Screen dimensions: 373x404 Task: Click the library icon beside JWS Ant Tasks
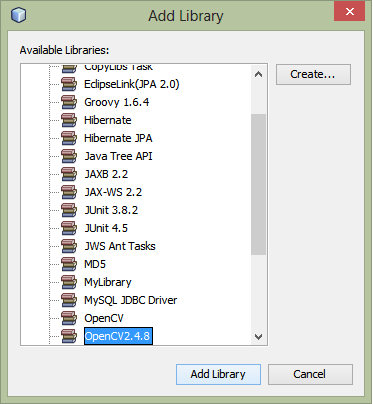coord(69,246)
